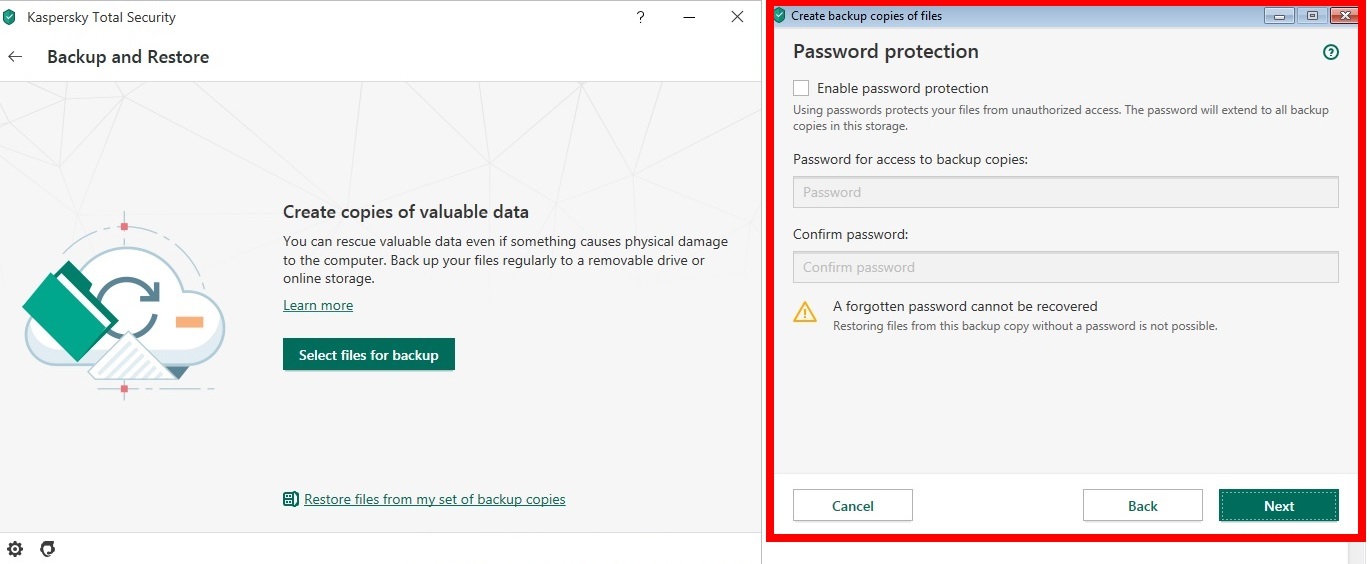Focus the Confirm password field
This screenshot has height=564, width=1369.
pyautogui.click(x=1065, y=267)
